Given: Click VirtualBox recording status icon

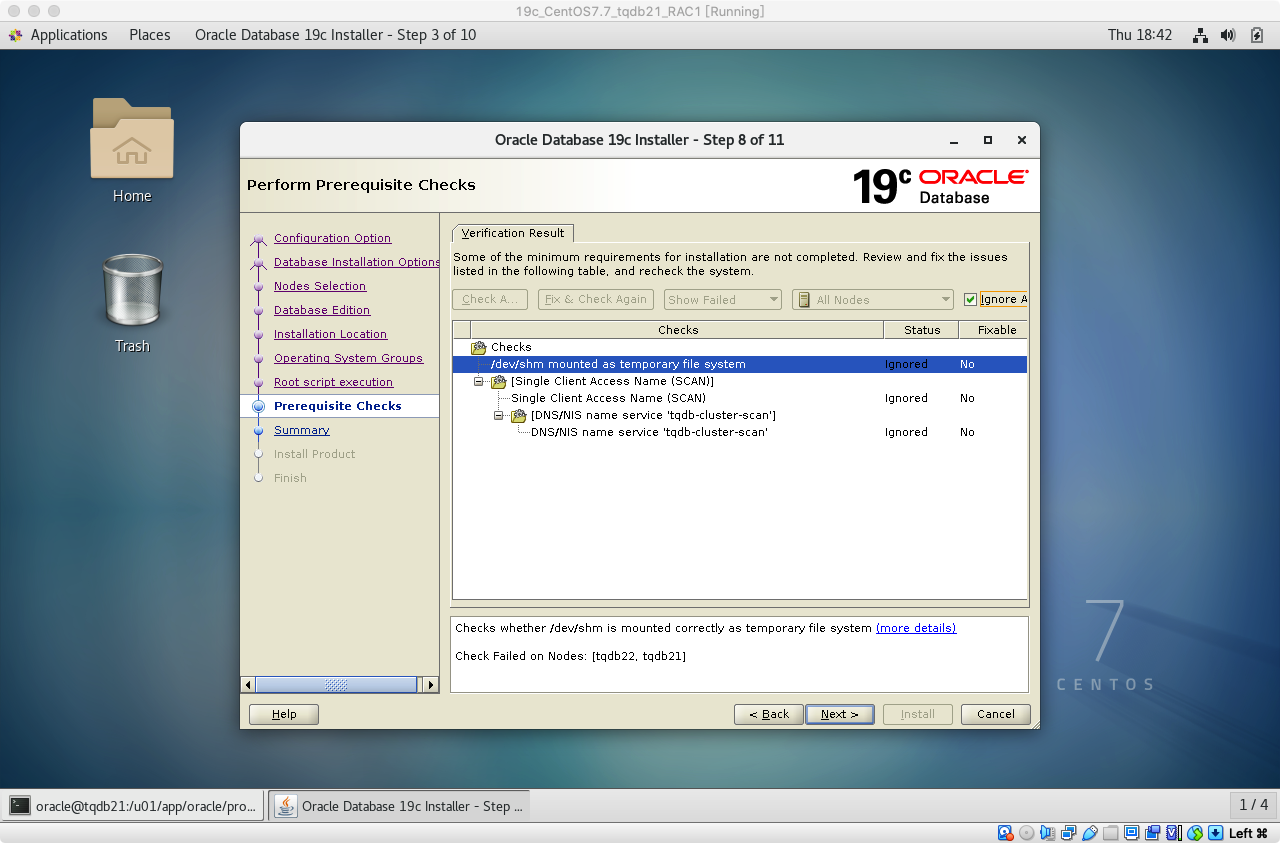Looking at the screenshot, I should (x=1152, y=833).
